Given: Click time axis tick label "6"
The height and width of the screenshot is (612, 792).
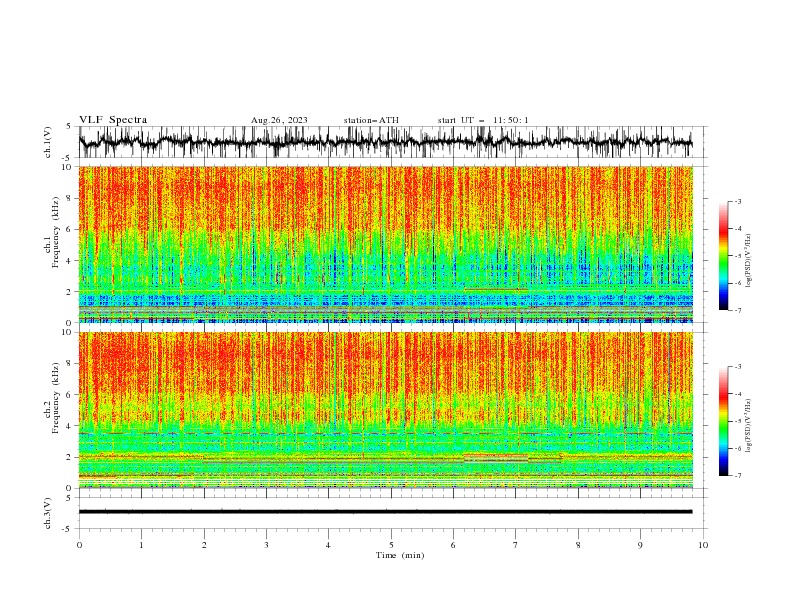Looking at the screenshot, I should click(453, 545).
